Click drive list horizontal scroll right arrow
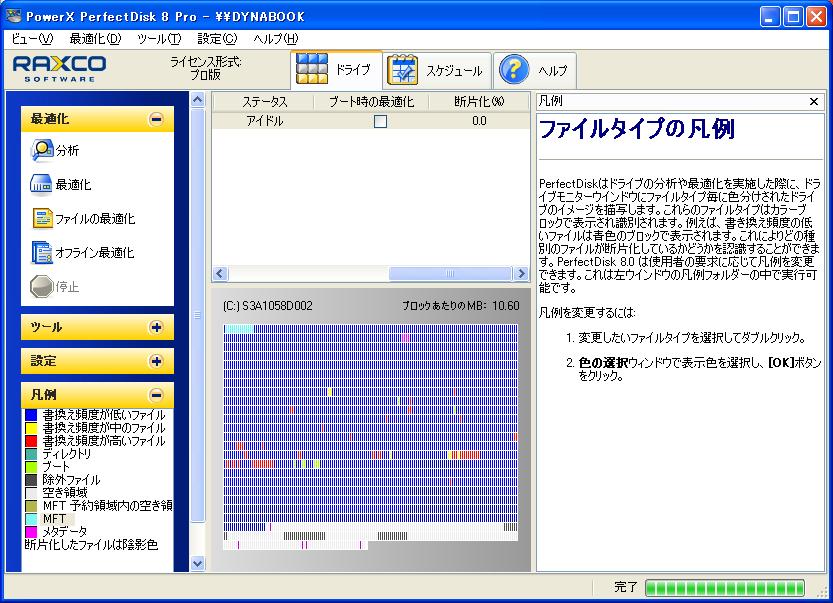The width and height of the screenshot is (833, 603). click(x=522, y=274)
